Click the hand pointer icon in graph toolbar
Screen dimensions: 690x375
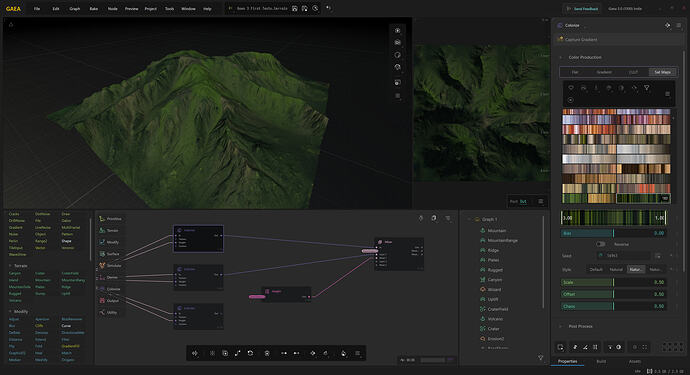click(343, 353)
